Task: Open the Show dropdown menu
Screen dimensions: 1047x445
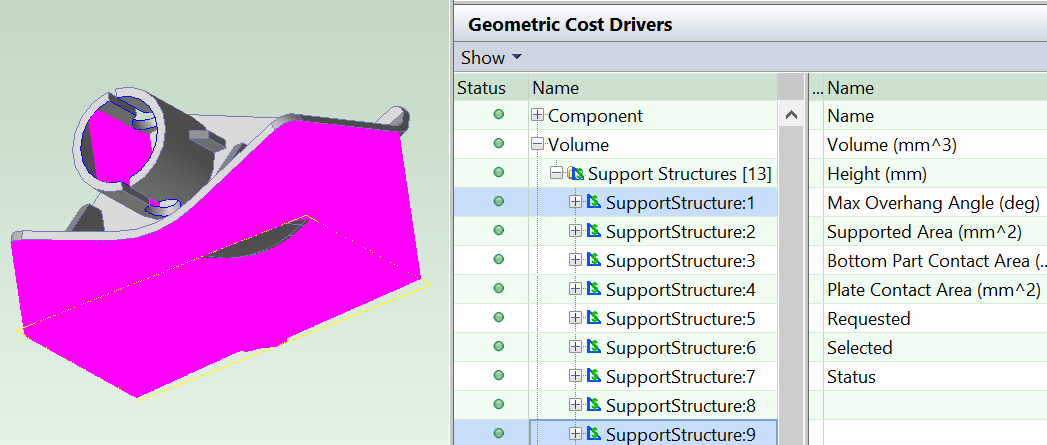Action: pyautogui.click(x=491, y=58)
